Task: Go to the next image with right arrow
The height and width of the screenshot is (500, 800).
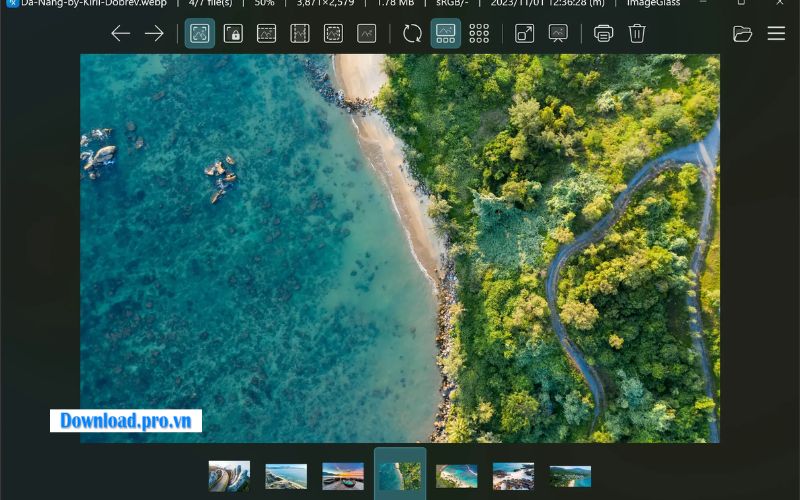Action: click(154, 34)
